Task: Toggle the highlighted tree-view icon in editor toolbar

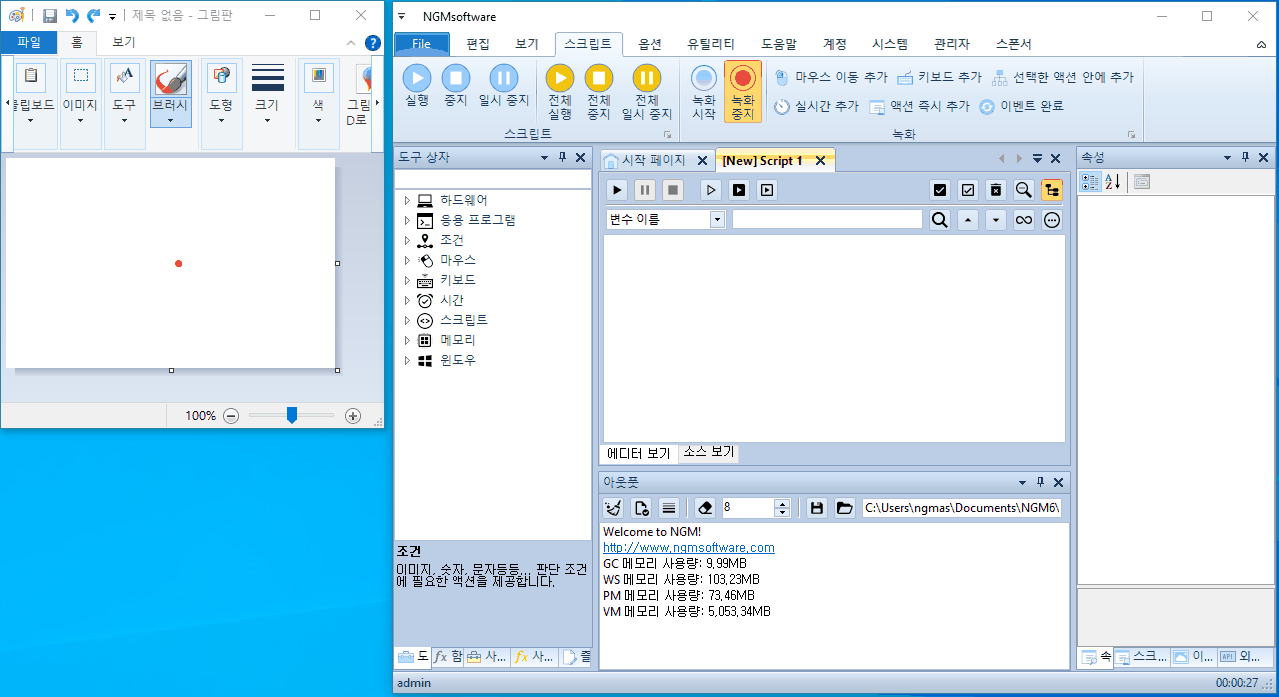Action: click(1051, 189)
